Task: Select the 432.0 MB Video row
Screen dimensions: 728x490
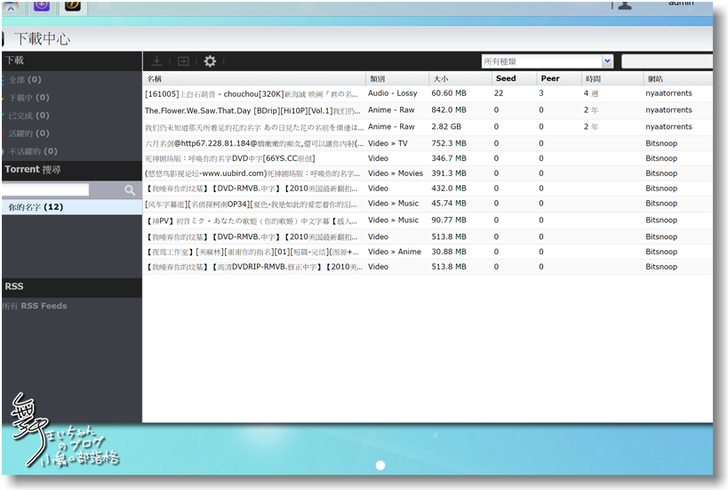Action: [428, 188]
